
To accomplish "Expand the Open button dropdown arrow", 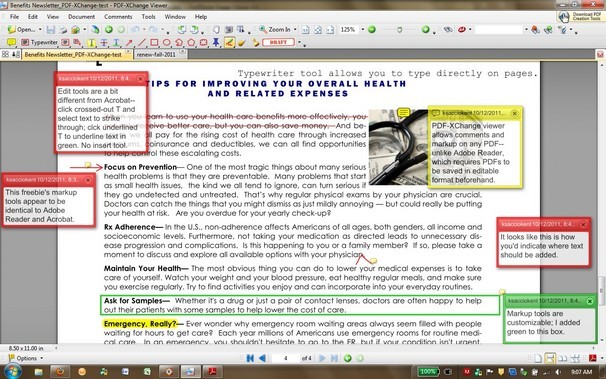I will coord(40,29).
